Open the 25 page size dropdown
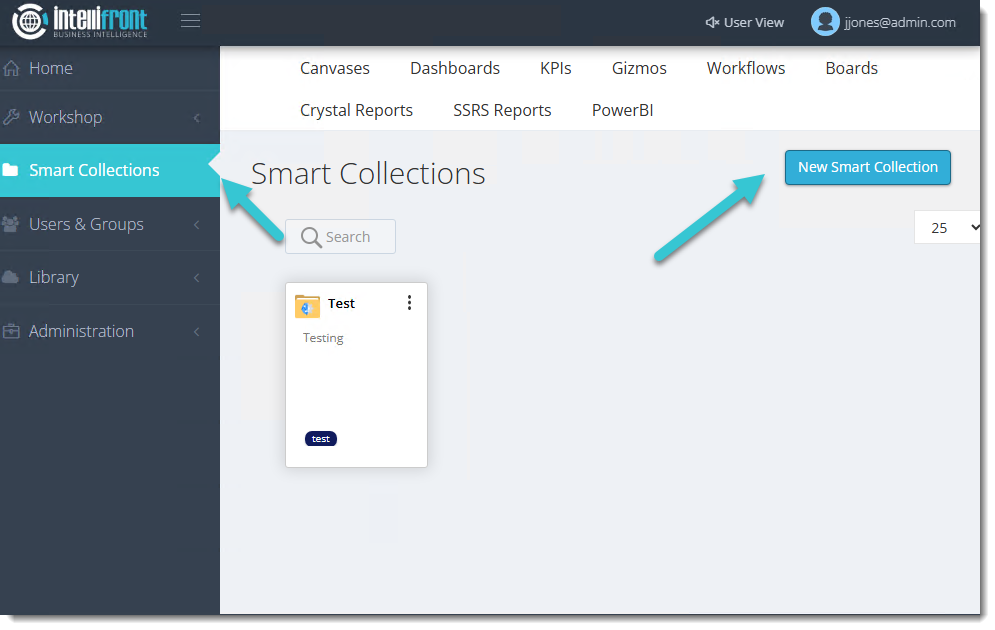This screenshot has height=630, width=995. point(947,227)
